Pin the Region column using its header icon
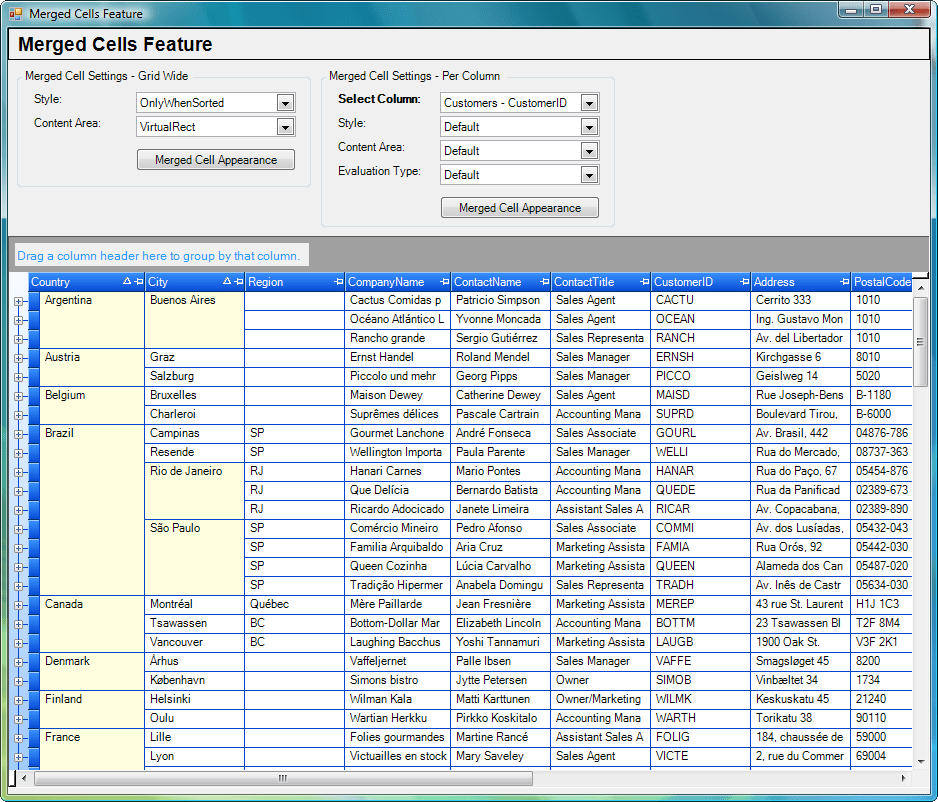 click(338, 283)
